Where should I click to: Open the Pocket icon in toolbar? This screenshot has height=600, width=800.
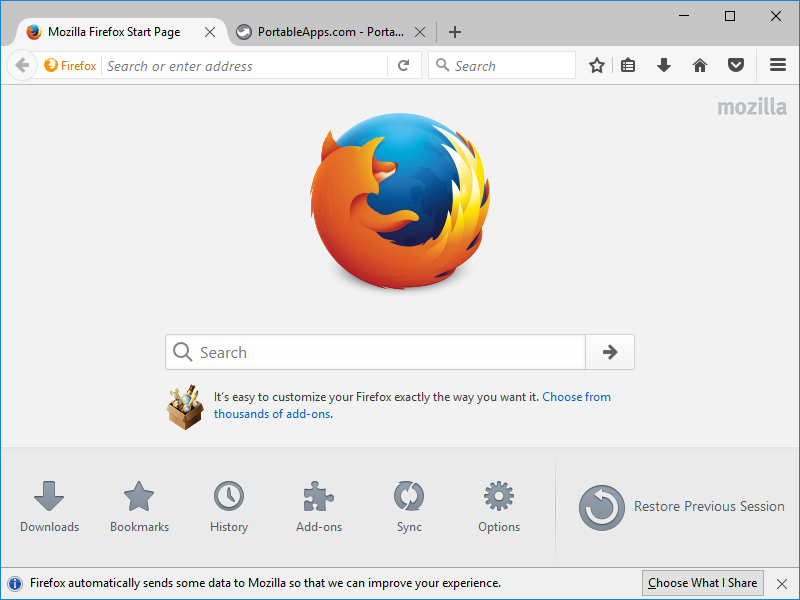point(736,66)
